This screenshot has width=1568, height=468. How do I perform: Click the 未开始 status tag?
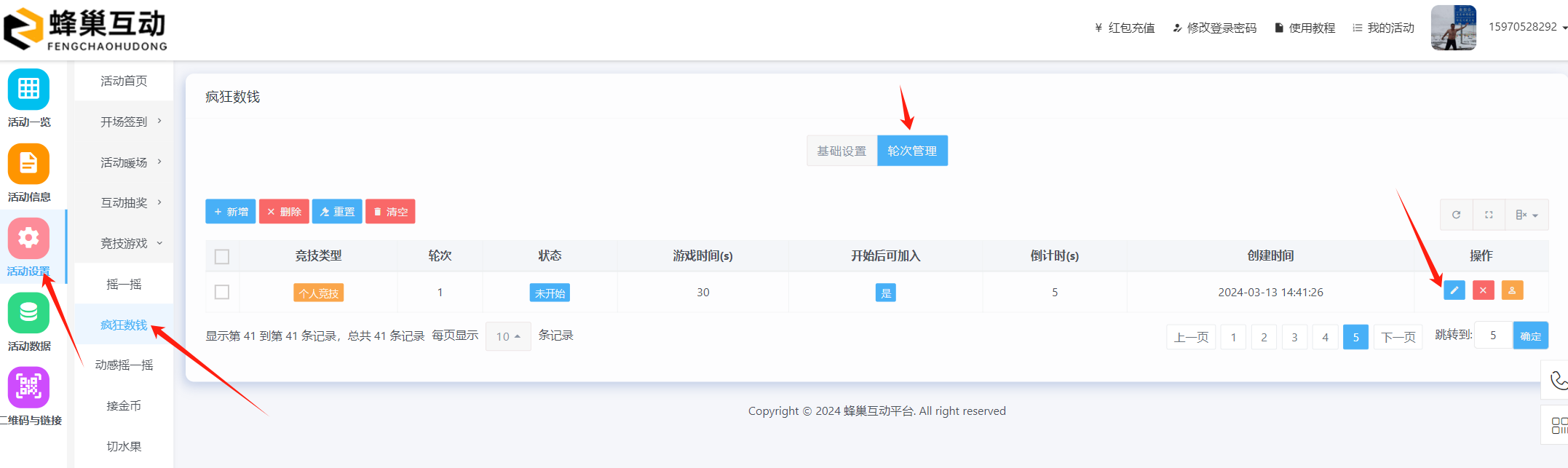click(550, 293)
